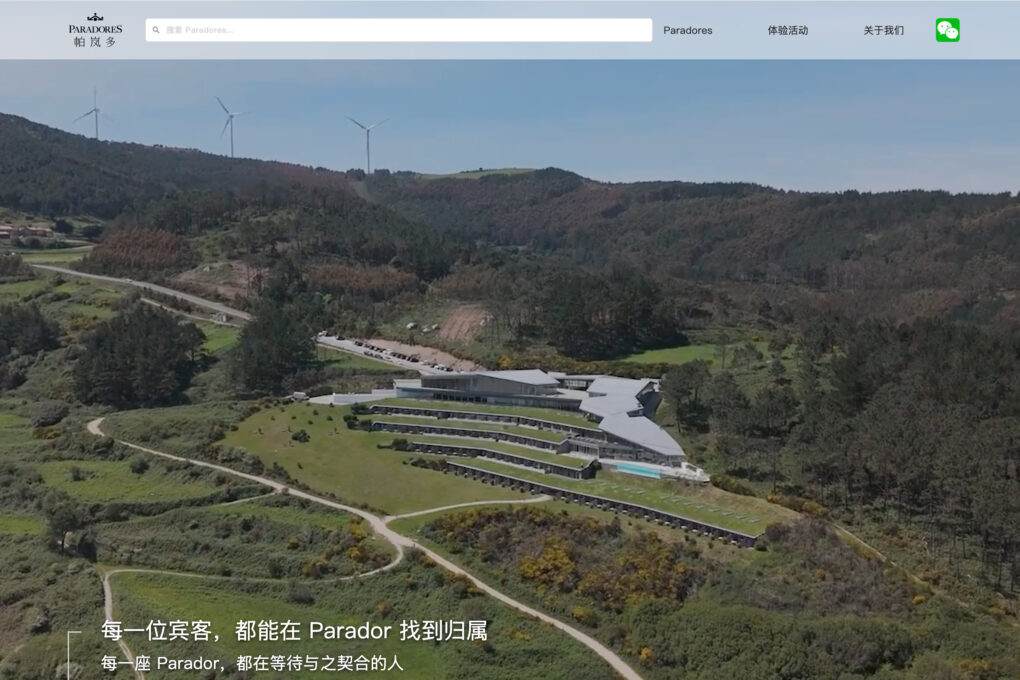This screenshot has width=1020, height=680.
Task: Open the 体验活动 menu item
Action: (x=788, y=30)
